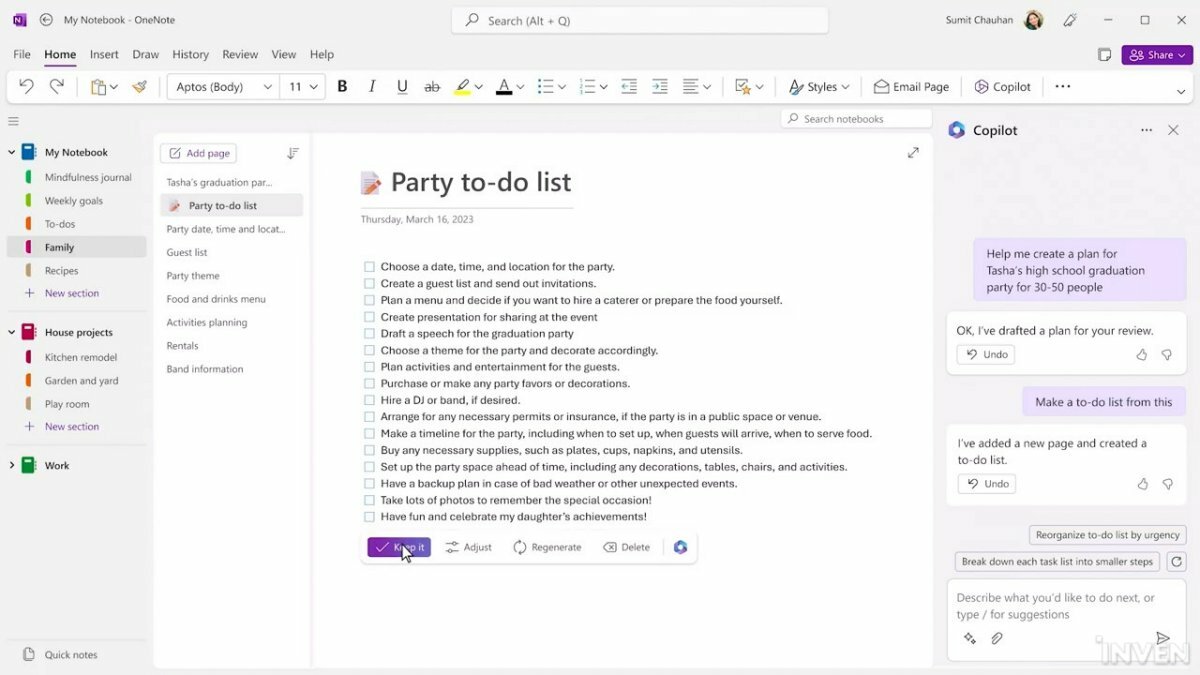Click 'Reorganize to-do list by urgency' suggestion
The image size is (1200, 675).
(1107, 535)
